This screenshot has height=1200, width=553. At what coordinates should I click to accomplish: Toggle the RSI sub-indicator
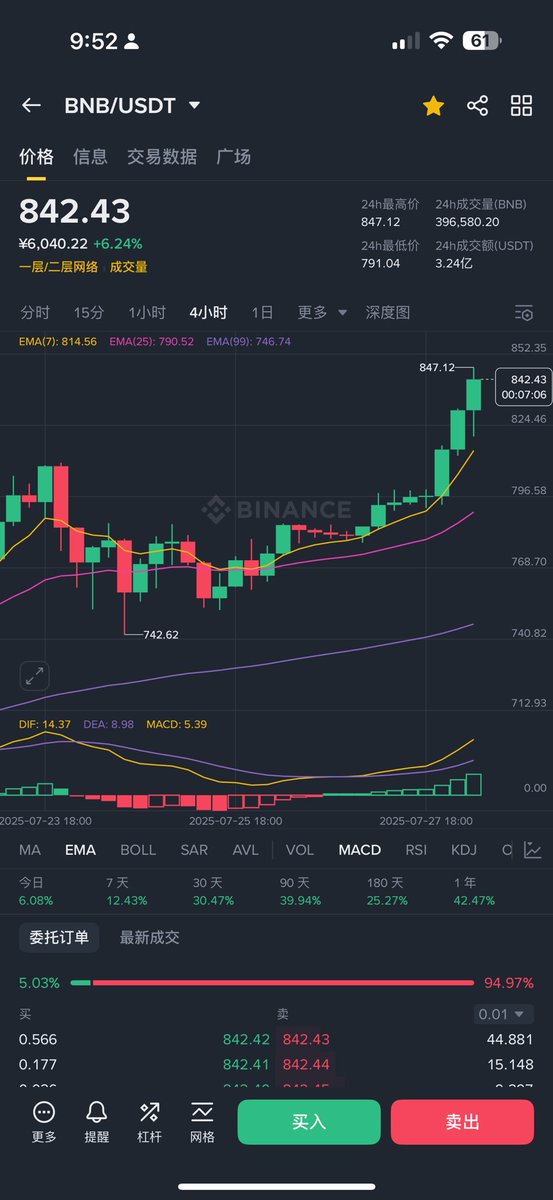coord(416,850)
